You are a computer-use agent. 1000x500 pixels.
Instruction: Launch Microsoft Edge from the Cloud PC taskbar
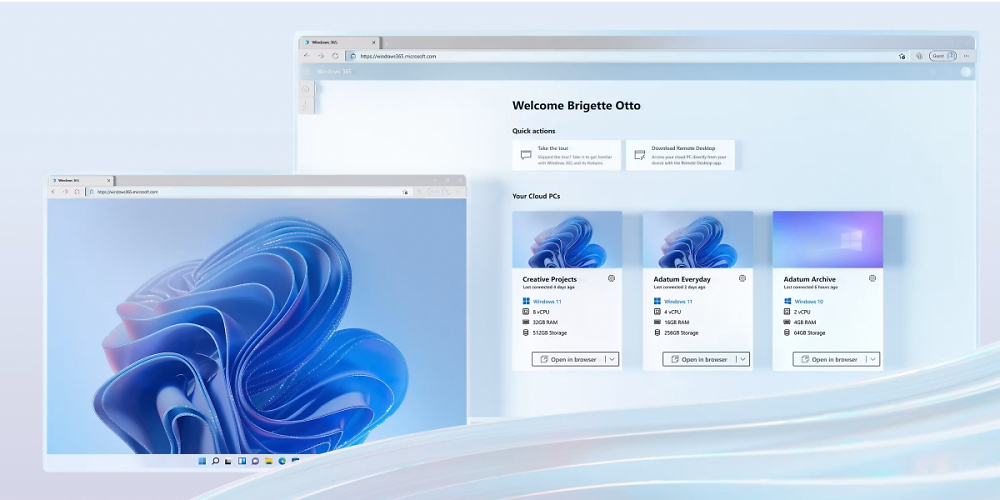coord(282,460)
